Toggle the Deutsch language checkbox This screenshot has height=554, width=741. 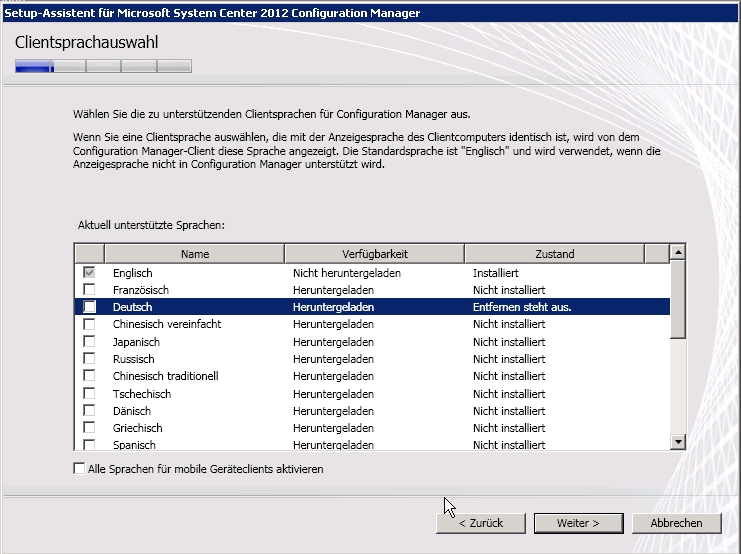pos(90,307)
